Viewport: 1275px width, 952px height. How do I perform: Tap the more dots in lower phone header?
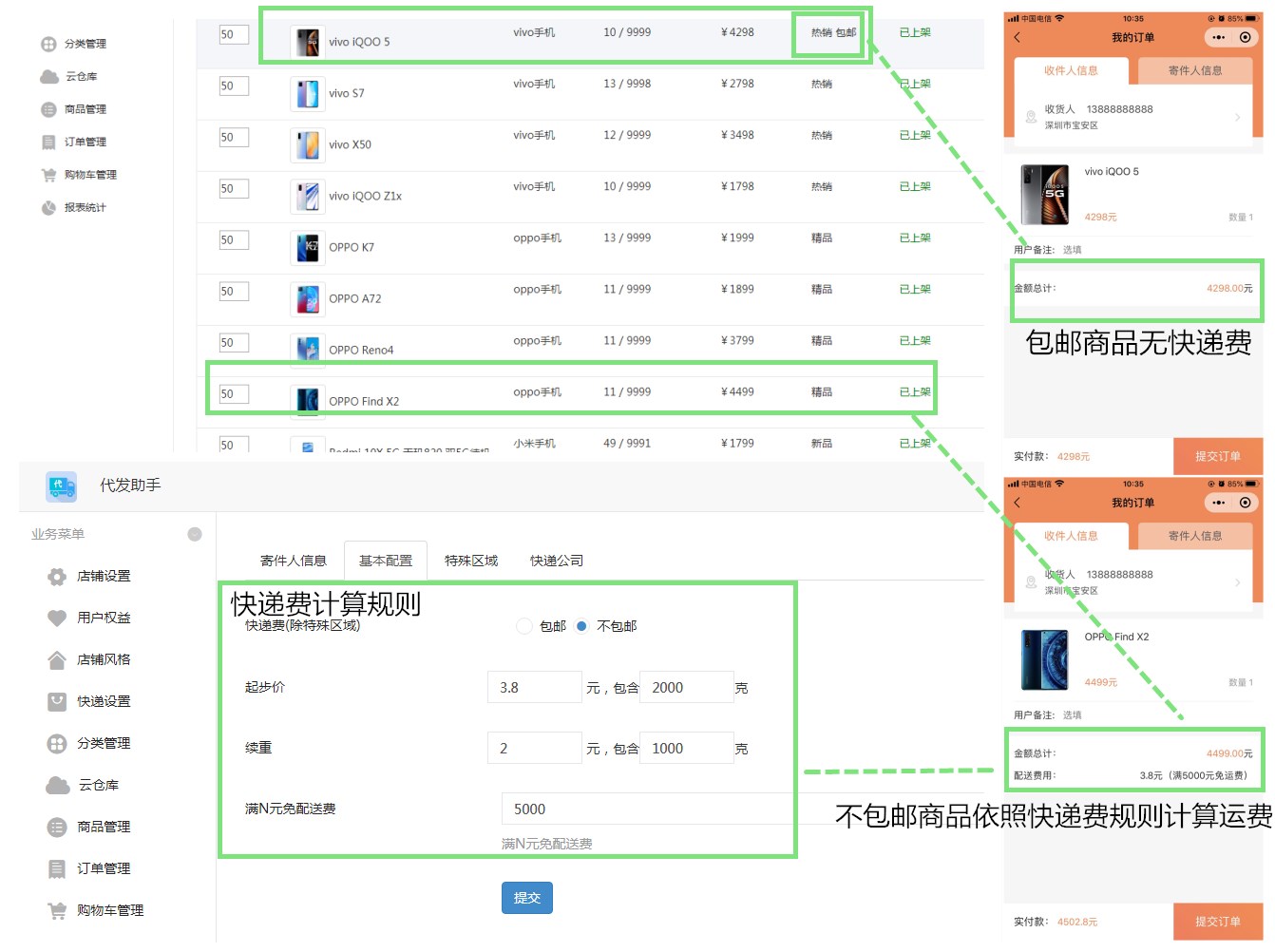[1218, 504]
